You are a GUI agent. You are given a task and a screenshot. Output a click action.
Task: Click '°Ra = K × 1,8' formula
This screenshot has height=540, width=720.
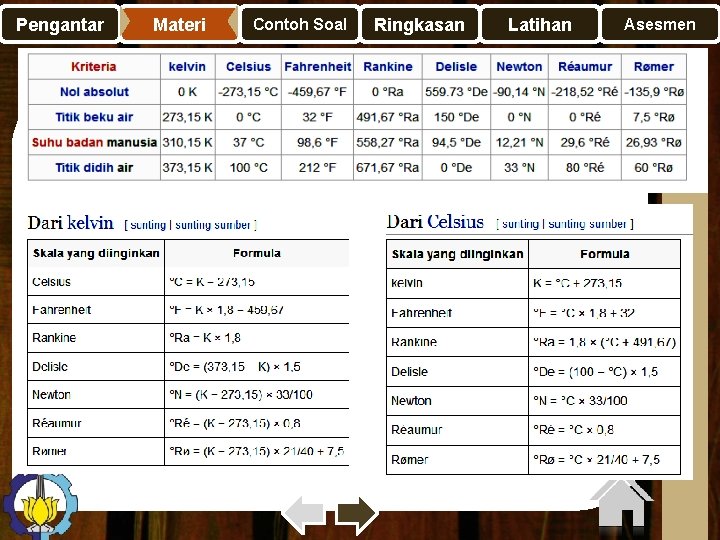(x=205, y=338)
